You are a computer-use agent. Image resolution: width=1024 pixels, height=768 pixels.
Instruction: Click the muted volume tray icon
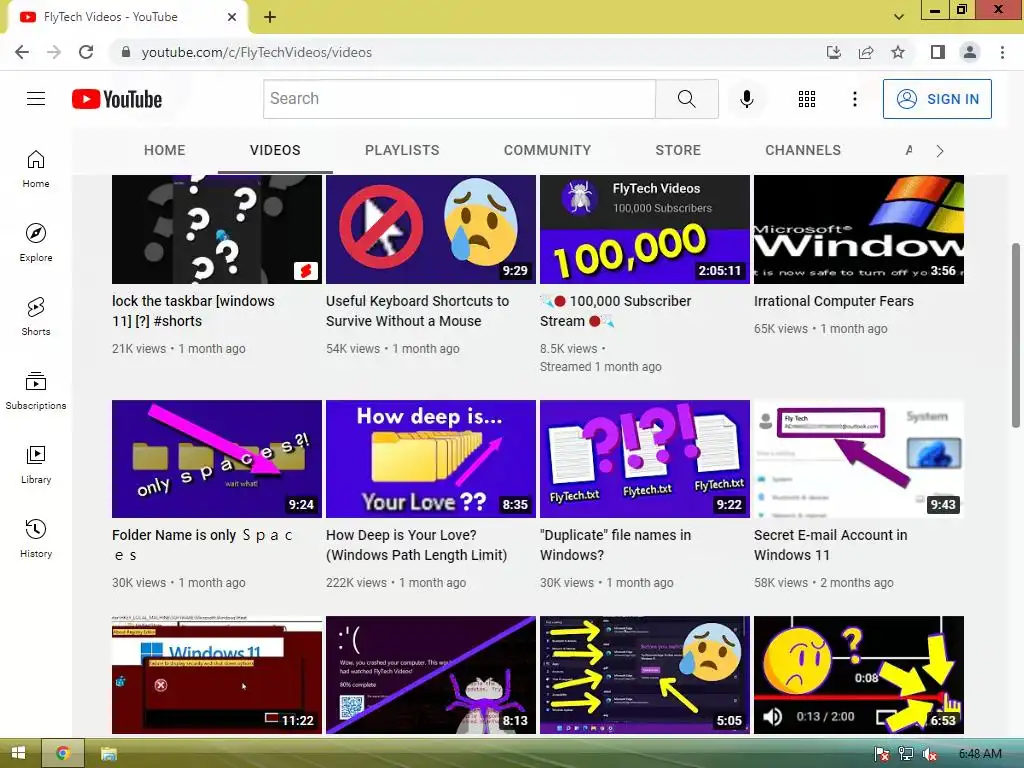[x=929, y=754]
